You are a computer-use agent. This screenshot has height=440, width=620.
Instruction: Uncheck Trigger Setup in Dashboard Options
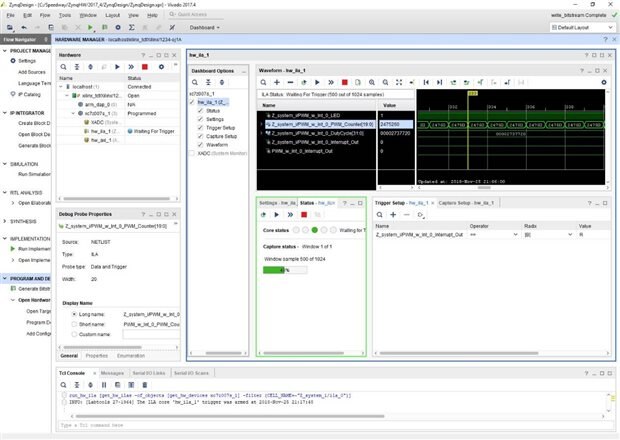pyautogui.click(x=201, y=127)
